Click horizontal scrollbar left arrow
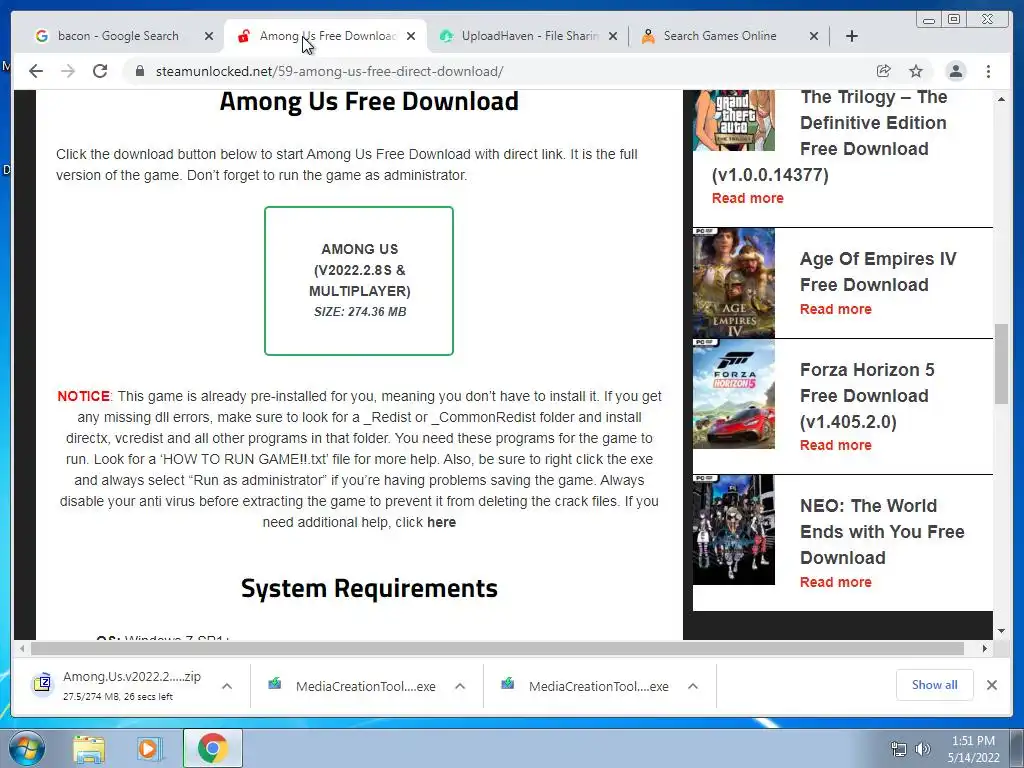Screen dimensions: 1024x768 [x=22, y=648]
